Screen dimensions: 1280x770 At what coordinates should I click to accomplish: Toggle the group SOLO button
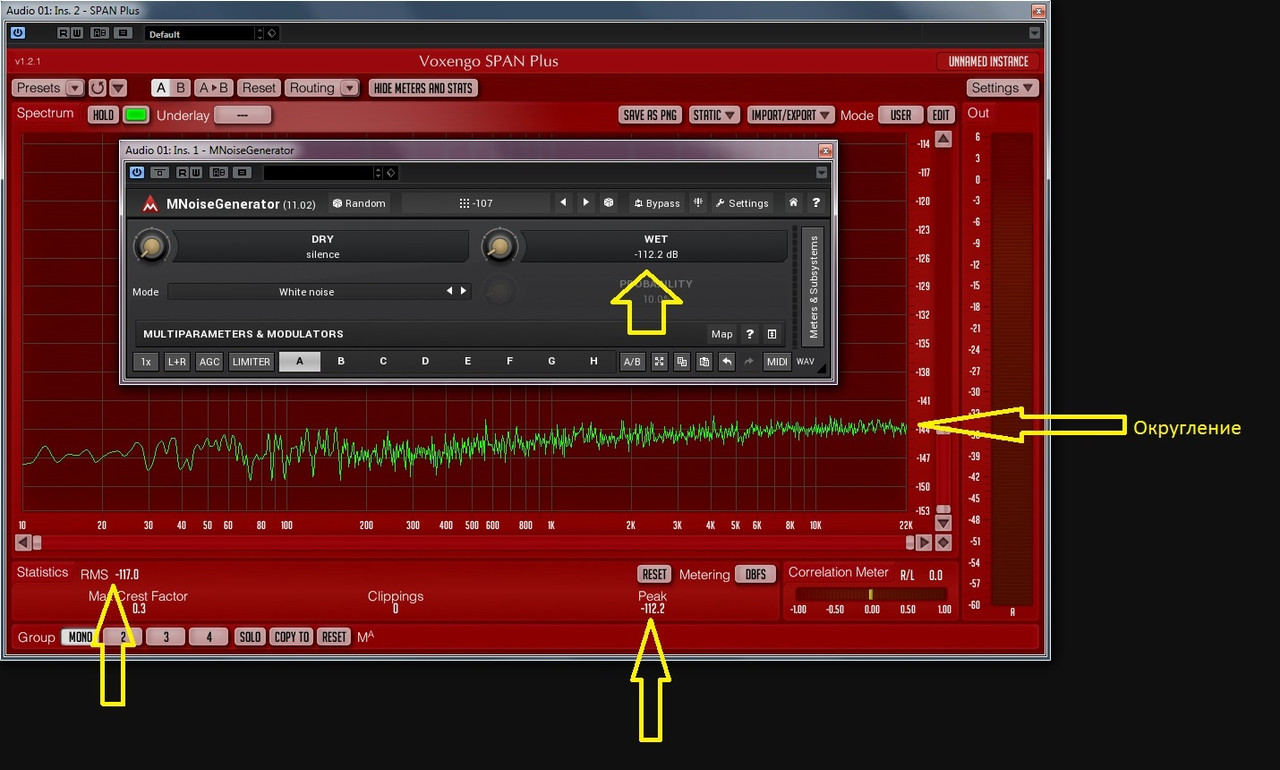(249, 637)
